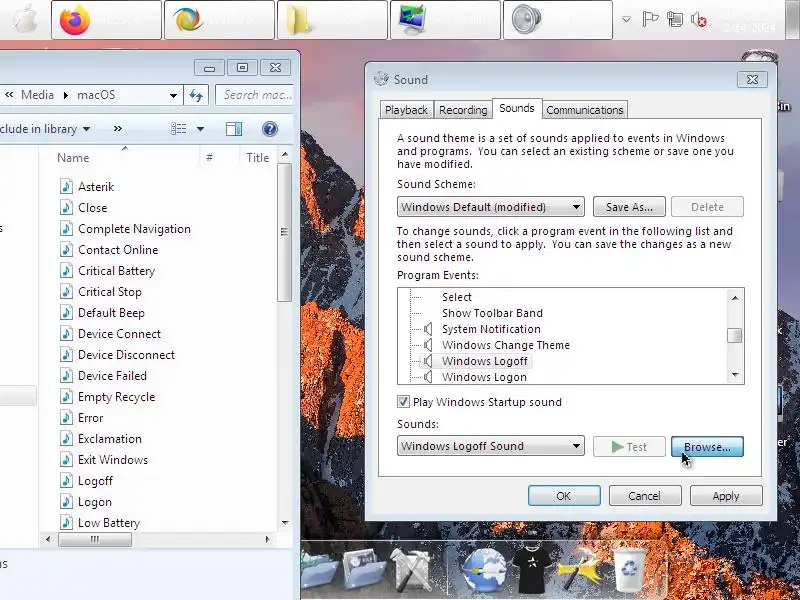The width and height of the screenshot is (800, 600).
Task: Click the Low Battery file's music icon
Action: click(66, 522)
